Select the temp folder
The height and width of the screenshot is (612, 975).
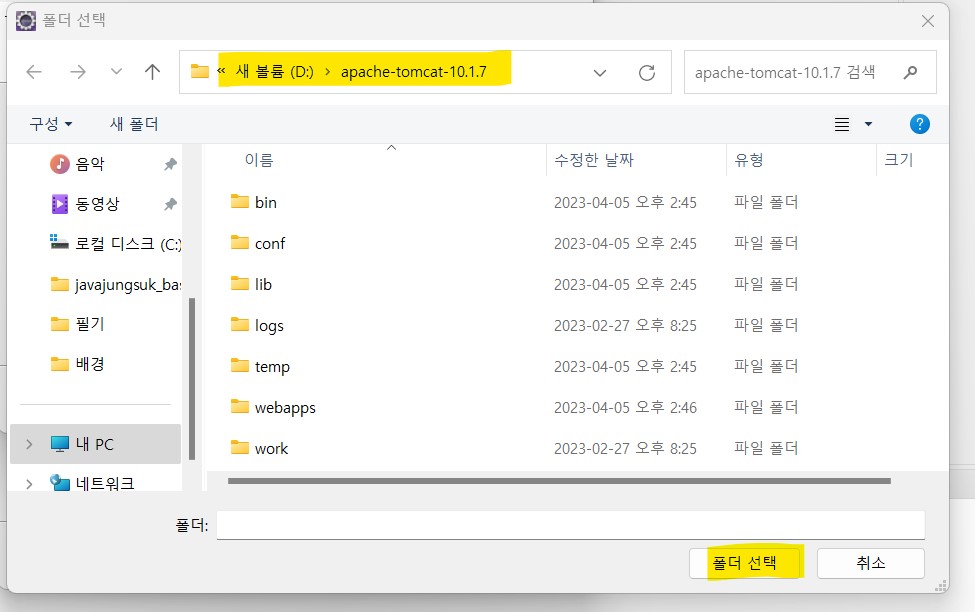pyautogui.click(x=272, y=366)
